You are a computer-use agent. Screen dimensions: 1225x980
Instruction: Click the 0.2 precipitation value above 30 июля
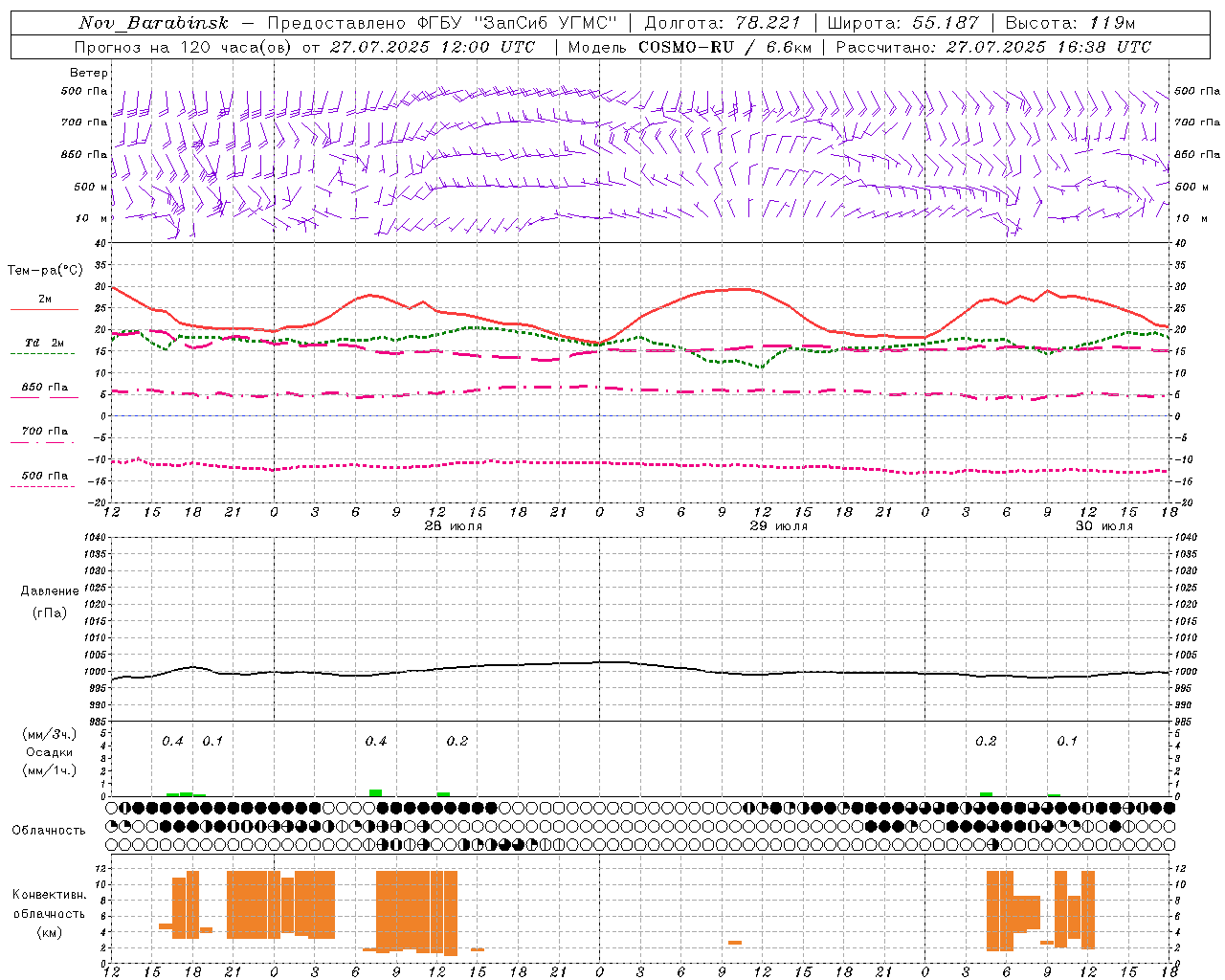pos(986,741)
